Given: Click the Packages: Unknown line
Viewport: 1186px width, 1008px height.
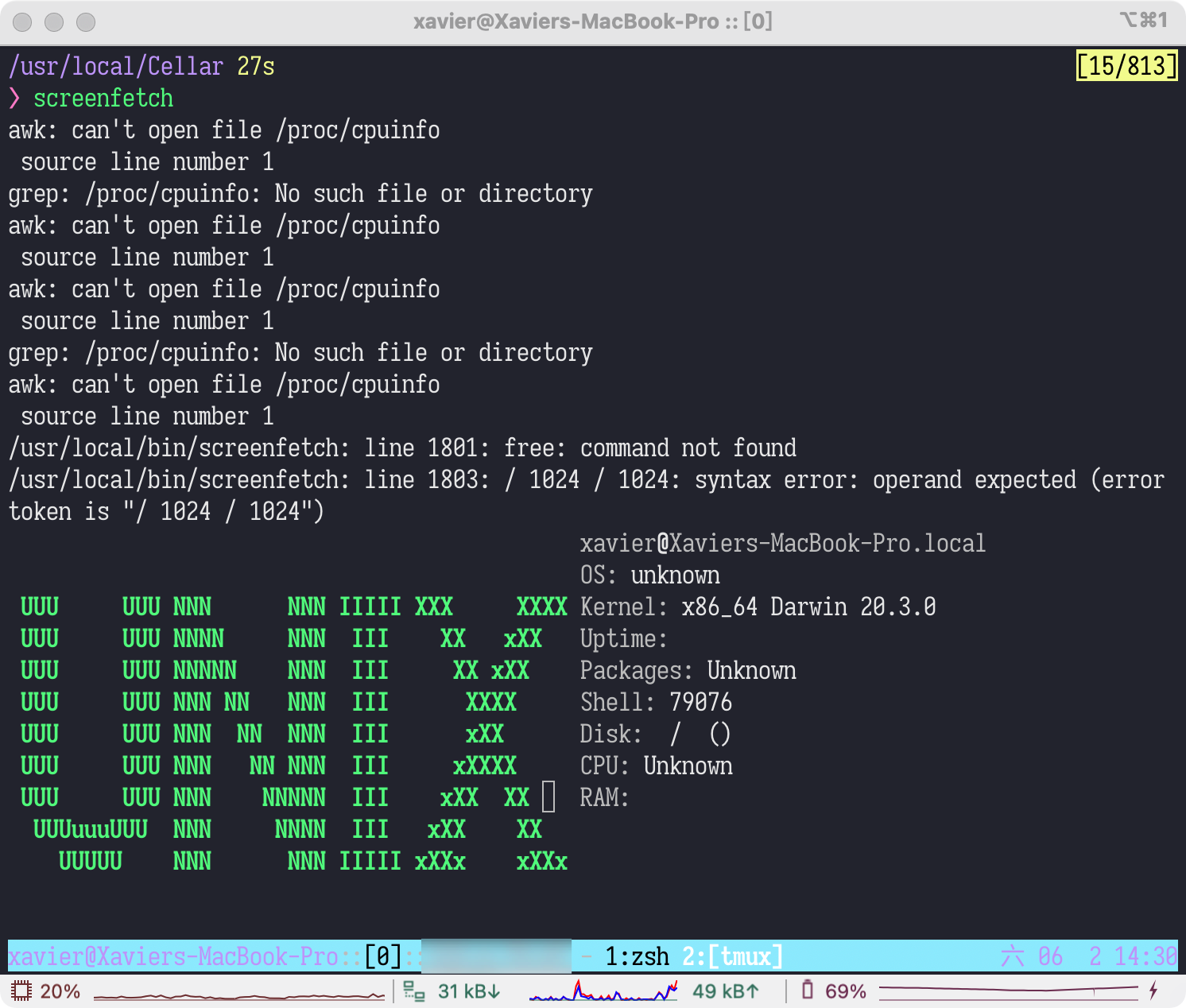Looking at the screenshot, I should (x=688, y=670).
